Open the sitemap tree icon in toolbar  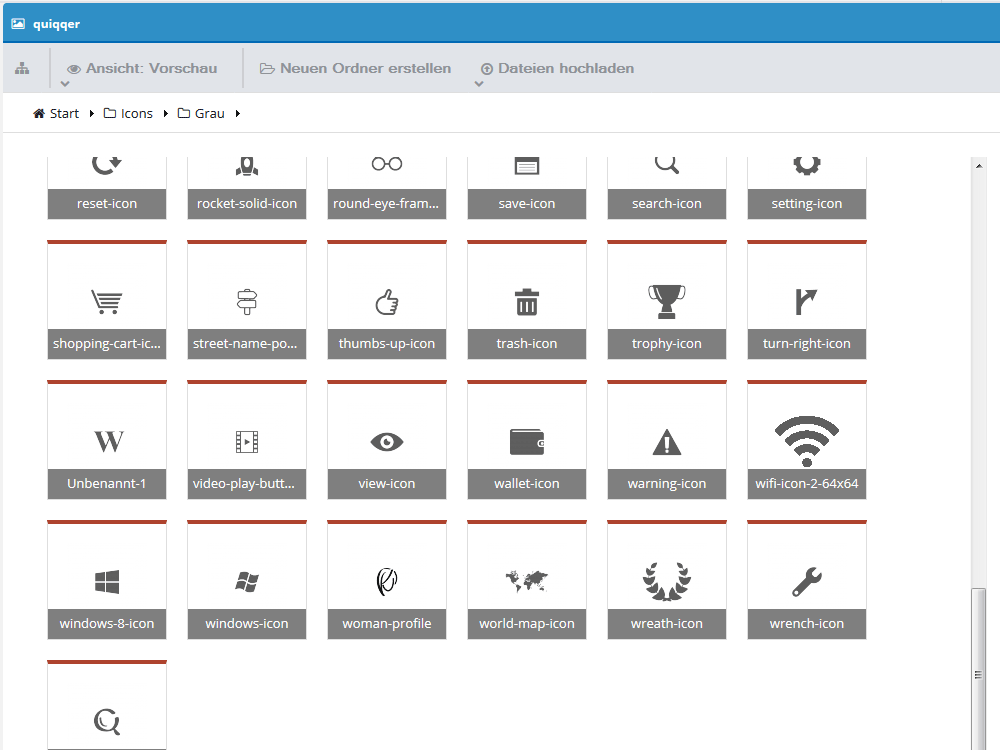click(x=22, y=68)
